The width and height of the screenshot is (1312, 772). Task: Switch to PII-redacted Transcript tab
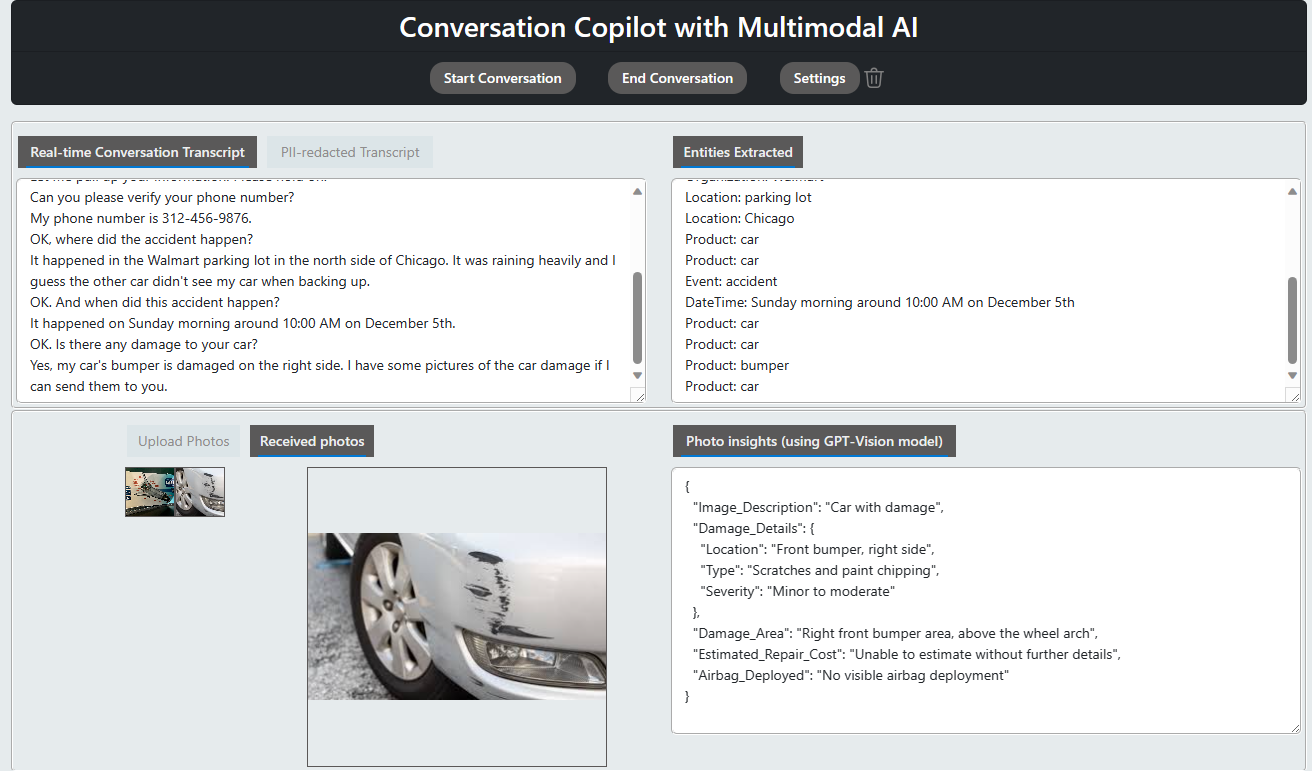point(350,152)
